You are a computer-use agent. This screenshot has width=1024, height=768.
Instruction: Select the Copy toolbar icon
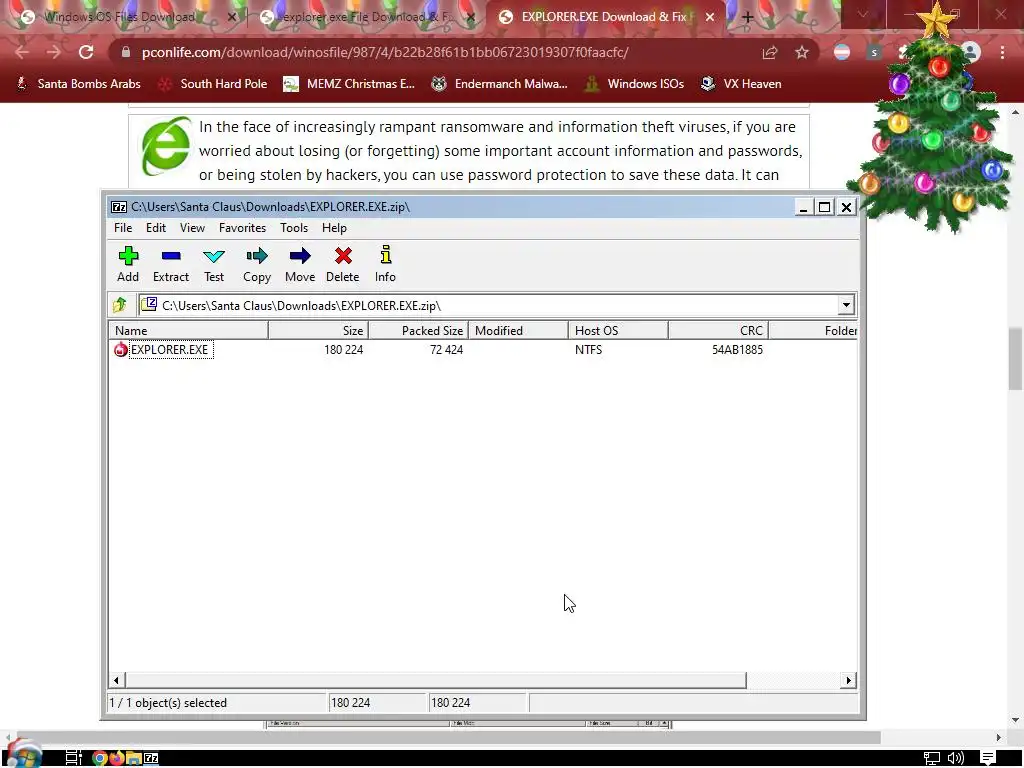coord(257,264)
